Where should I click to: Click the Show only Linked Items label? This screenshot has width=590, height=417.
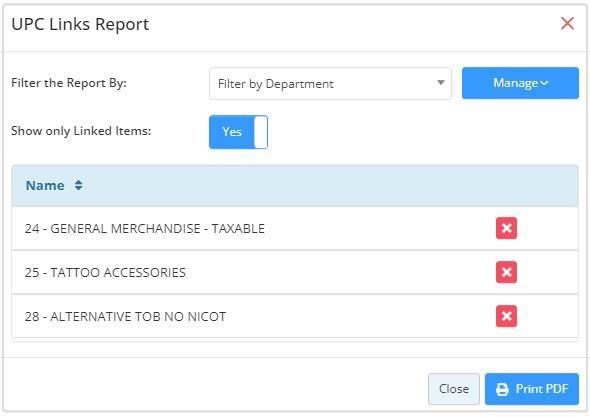pyautogui.click(x=81, y=131)
